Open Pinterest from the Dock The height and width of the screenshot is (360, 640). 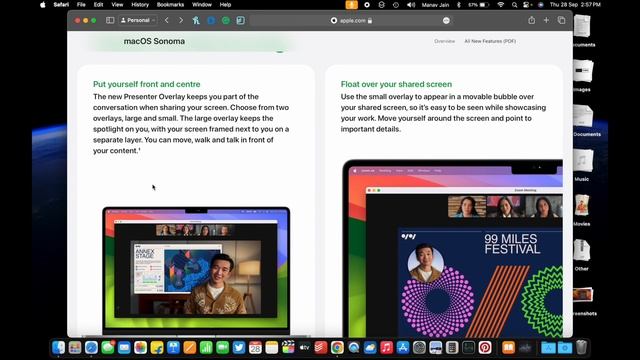pyautogui.click(x=485, y=347)
